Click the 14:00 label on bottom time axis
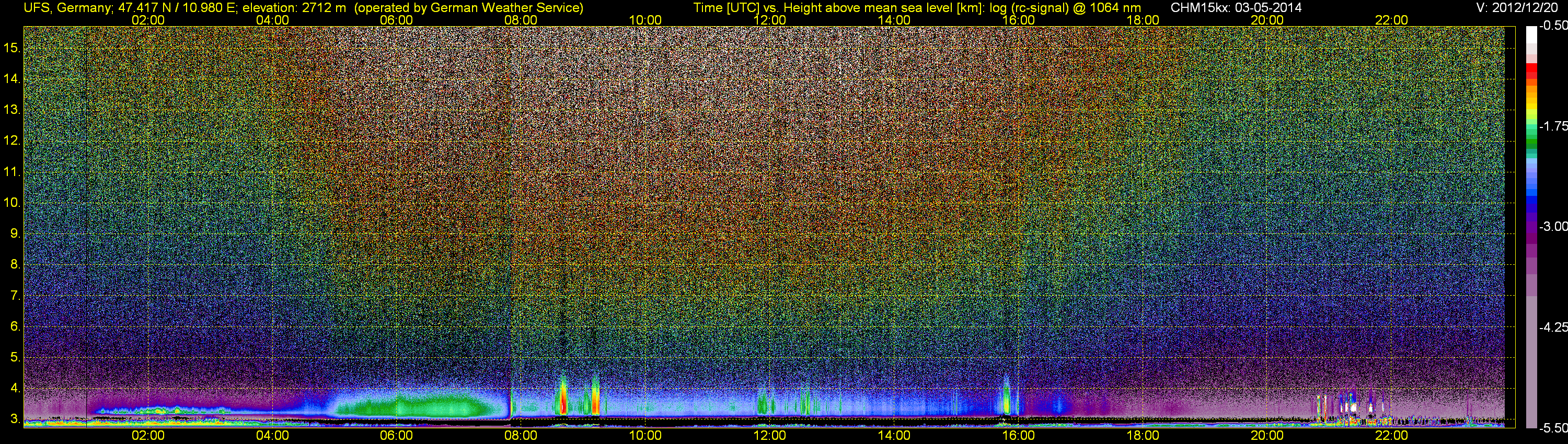The image size is (1568, 444). click(x=894, y=436)
